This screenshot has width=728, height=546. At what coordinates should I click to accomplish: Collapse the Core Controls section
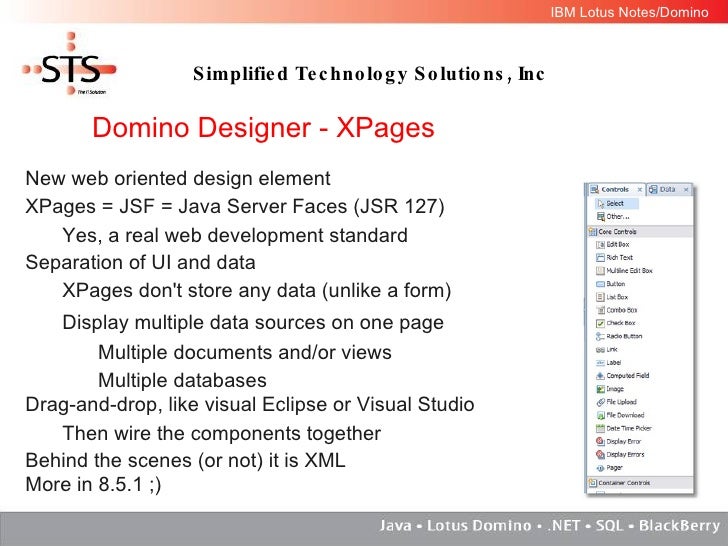point(640,231)
